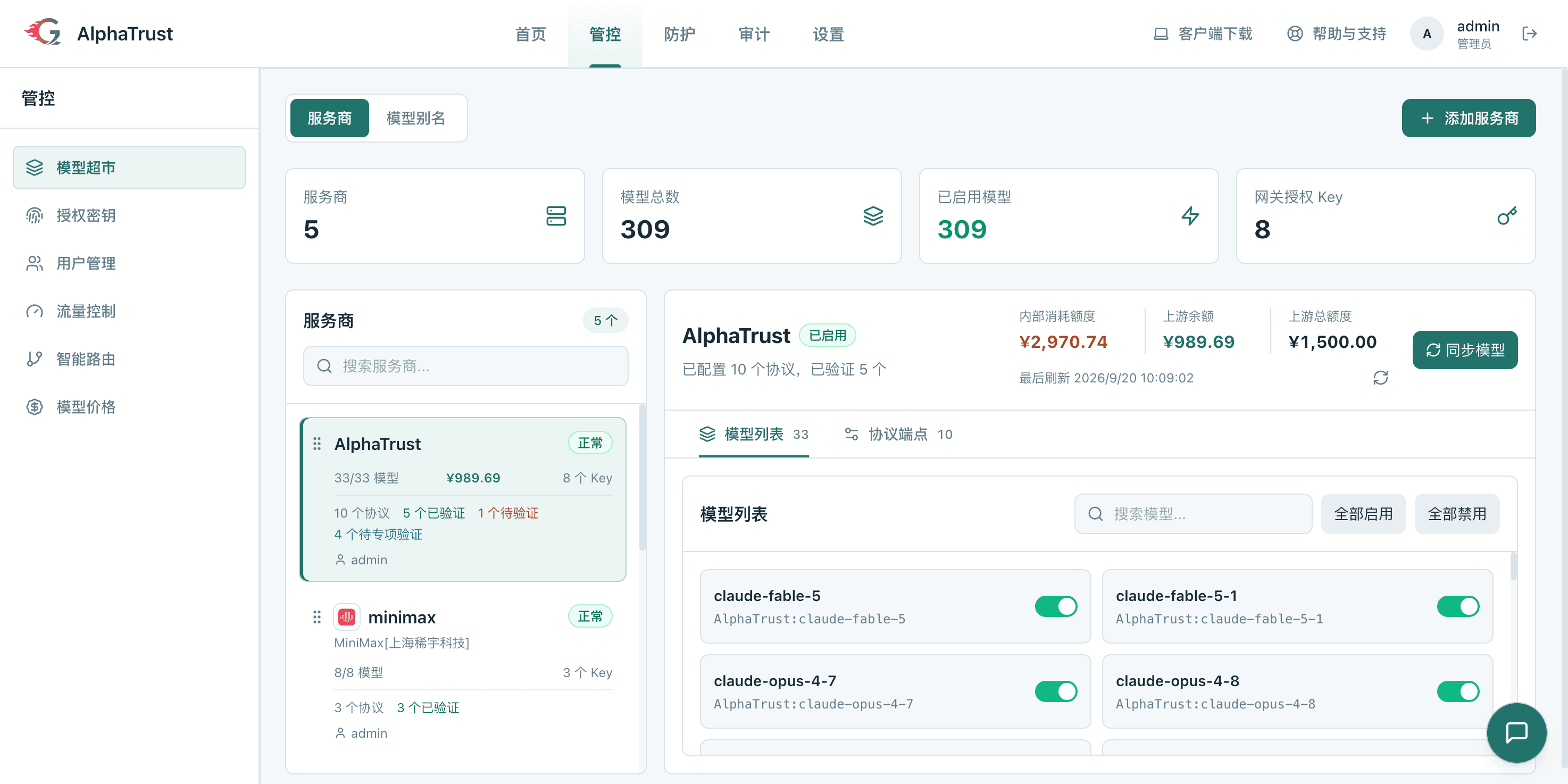The image size is (1568, 784).
Task: Toggle the claude-fable-5 model switch
Action: (1055, 606)
